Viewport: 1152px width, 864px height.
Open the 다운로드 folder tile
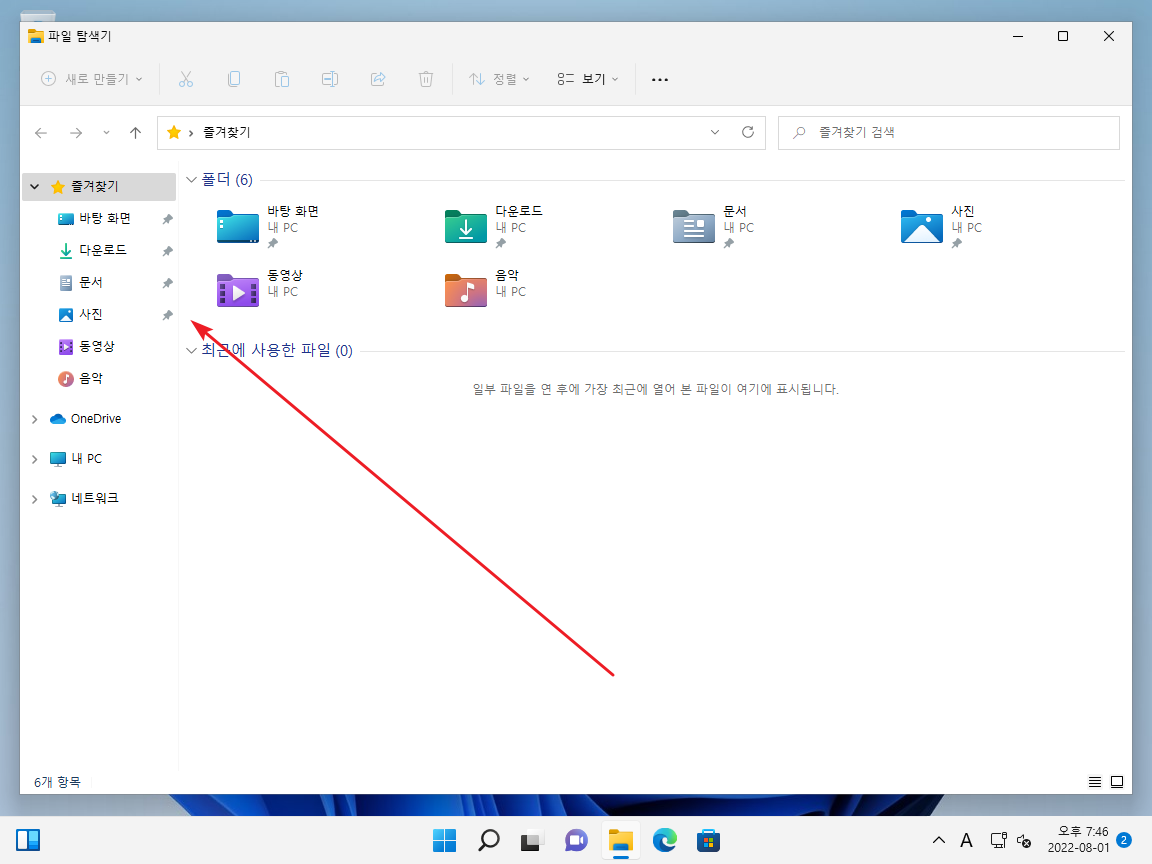pyautogui.click(x=495, y=226)
